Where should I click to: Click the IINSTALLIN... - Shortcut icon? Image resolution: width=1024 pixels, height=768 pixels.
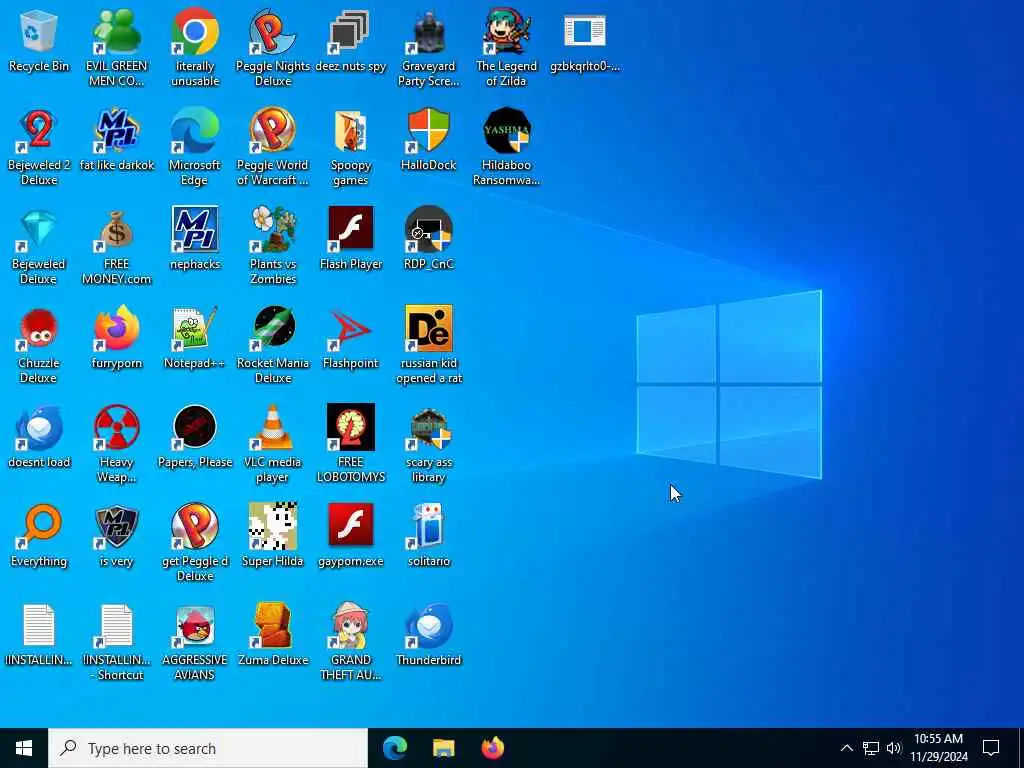point(116,626)
